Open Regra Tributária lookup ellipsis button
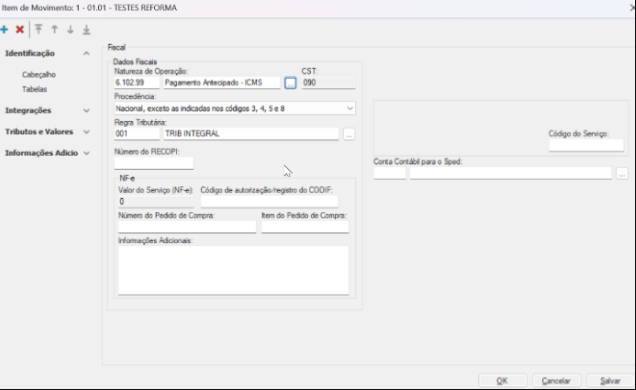The image size is (636, 390). click(349, 134)
